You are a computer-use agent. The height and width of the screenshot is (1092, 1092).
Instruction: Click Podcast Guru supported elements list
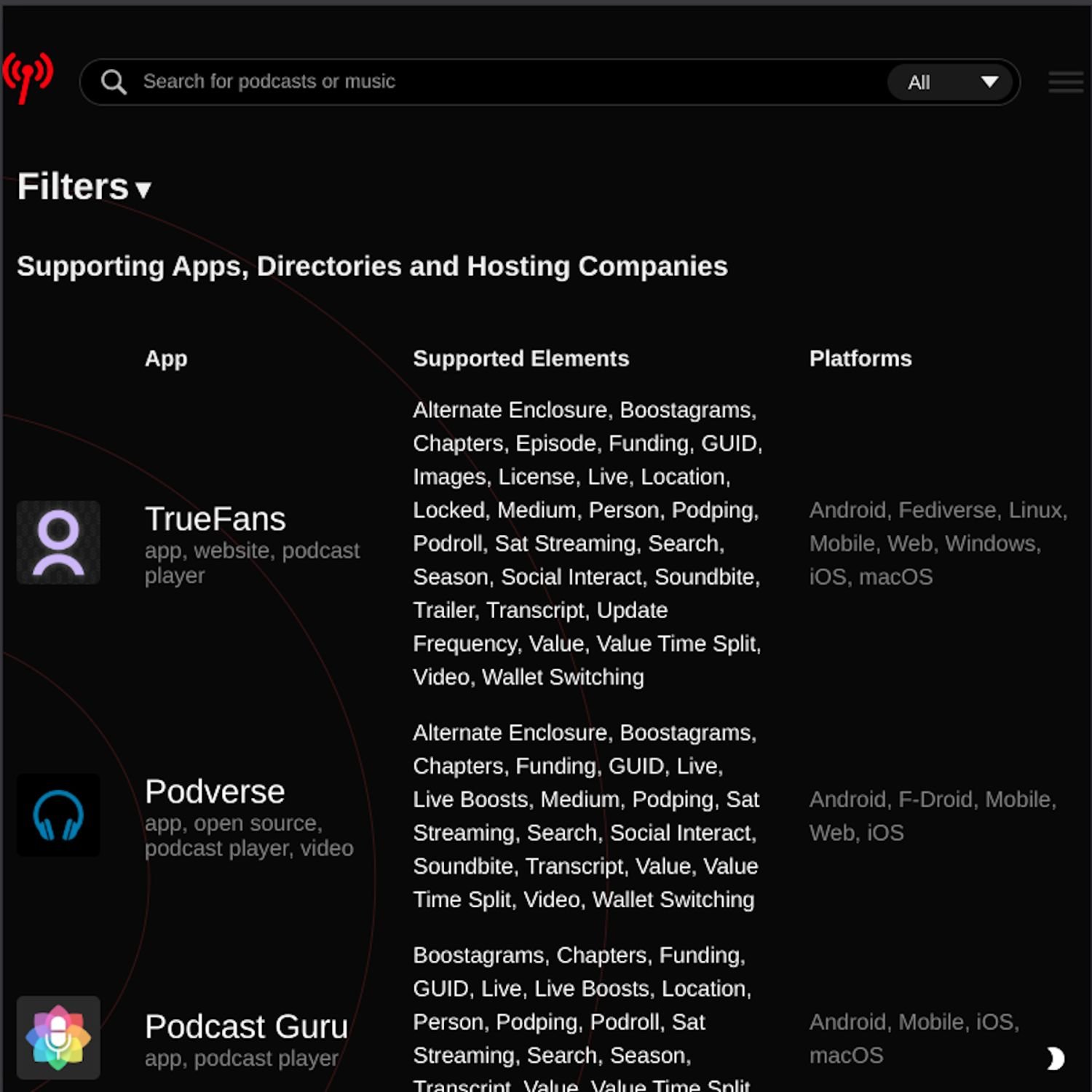(x=582, y=1019)
